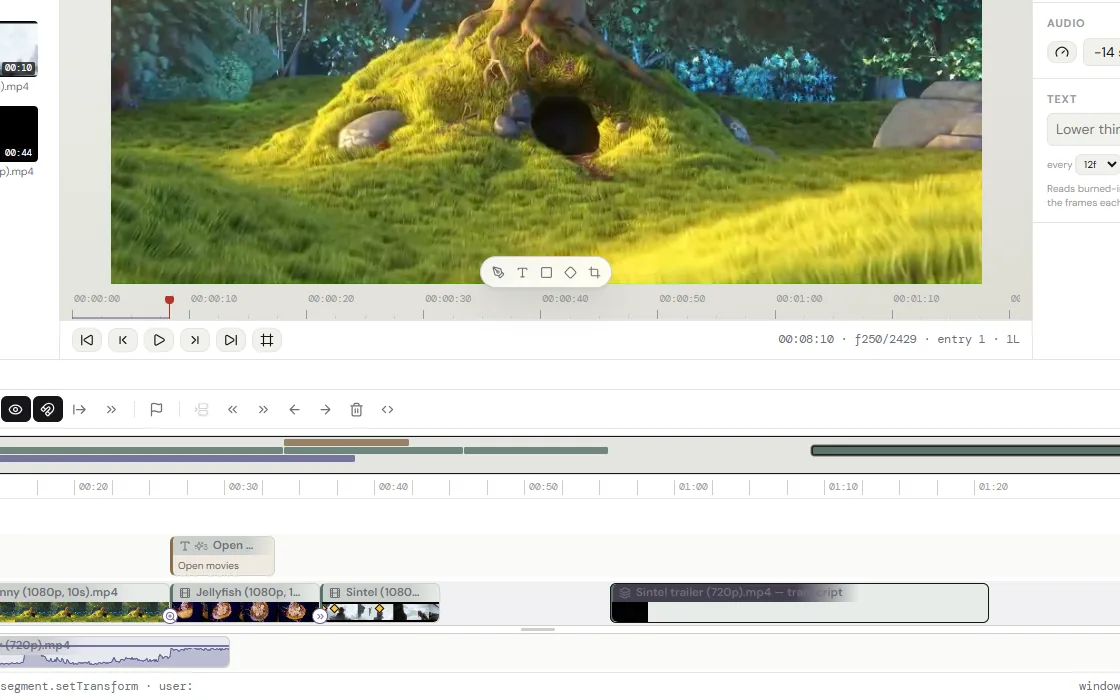Viewport: 1120px width, 700px height.
Task: Click the dark outlined overview bar in minimap
Action: click(966, 451)
